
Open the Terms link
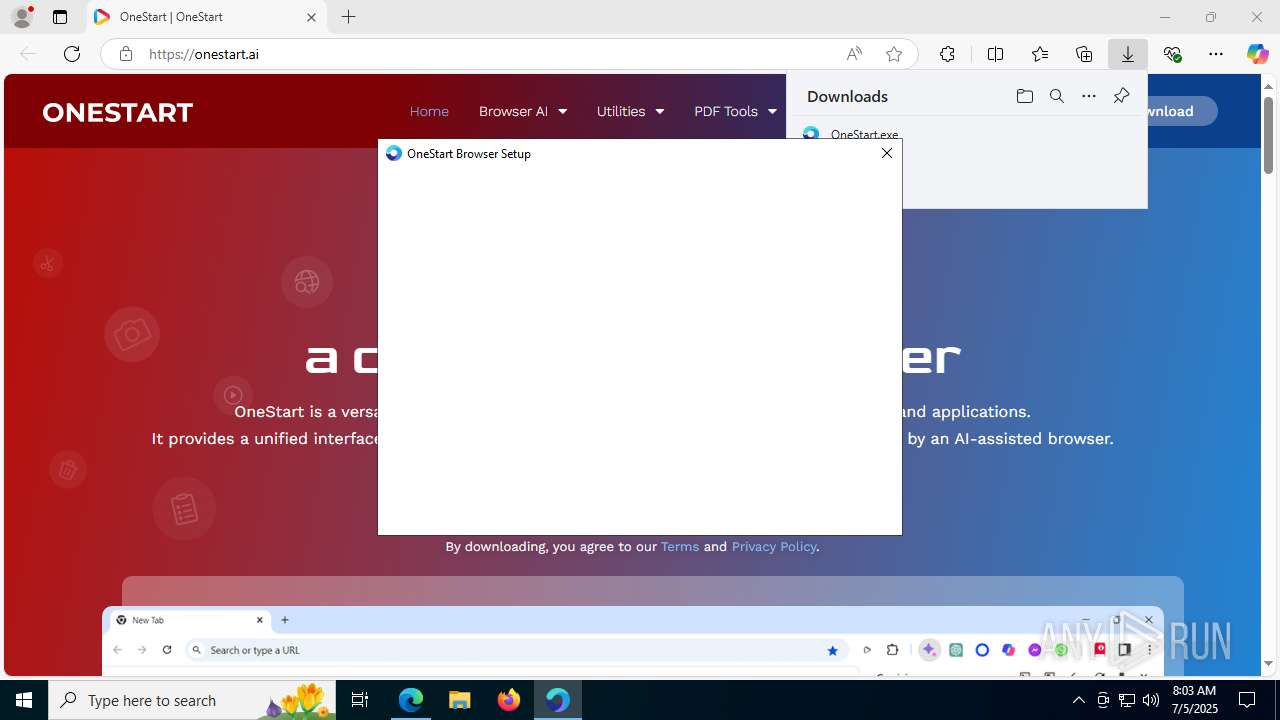(680, 546)
